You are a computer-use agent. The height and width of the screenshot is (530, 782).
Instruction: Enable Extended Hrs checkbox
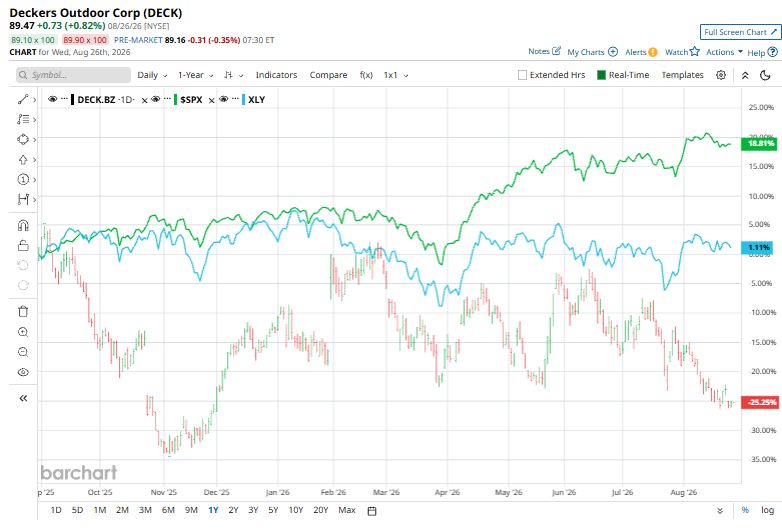(x=522, y=75)
